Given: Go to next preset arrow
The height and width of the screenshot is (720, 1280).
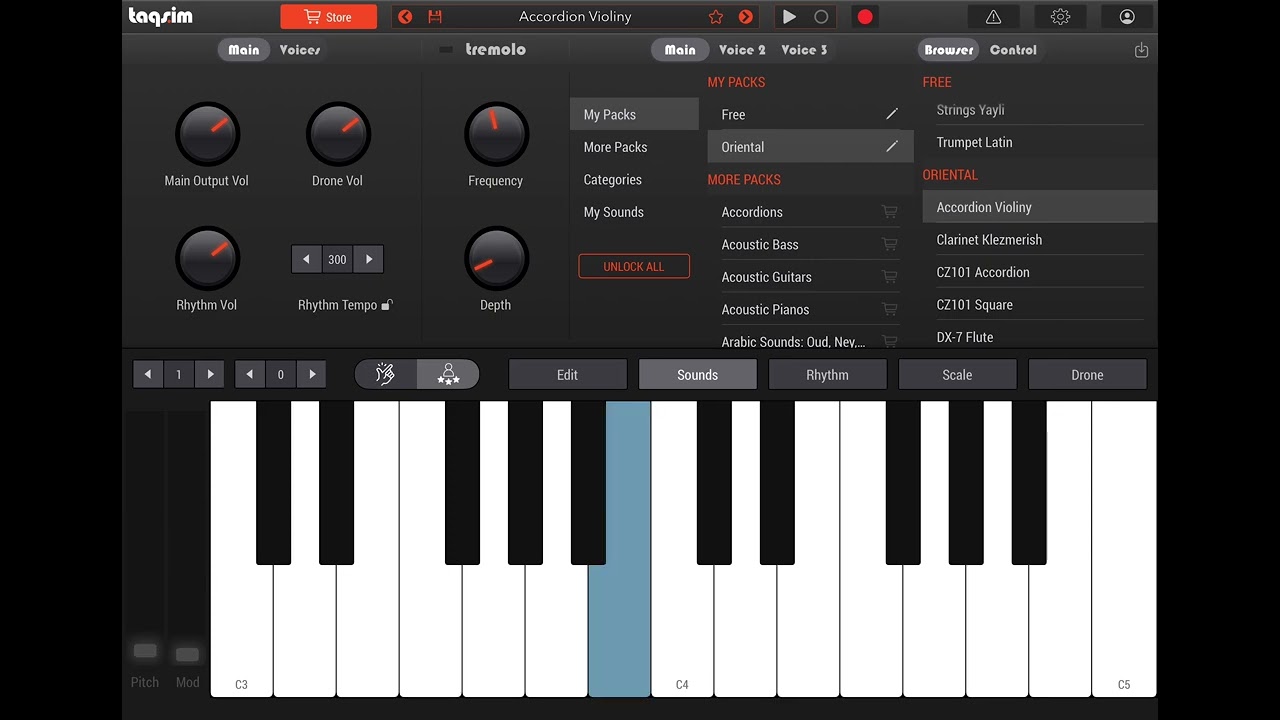Looking at the screenshot, I should pos(745,17).
